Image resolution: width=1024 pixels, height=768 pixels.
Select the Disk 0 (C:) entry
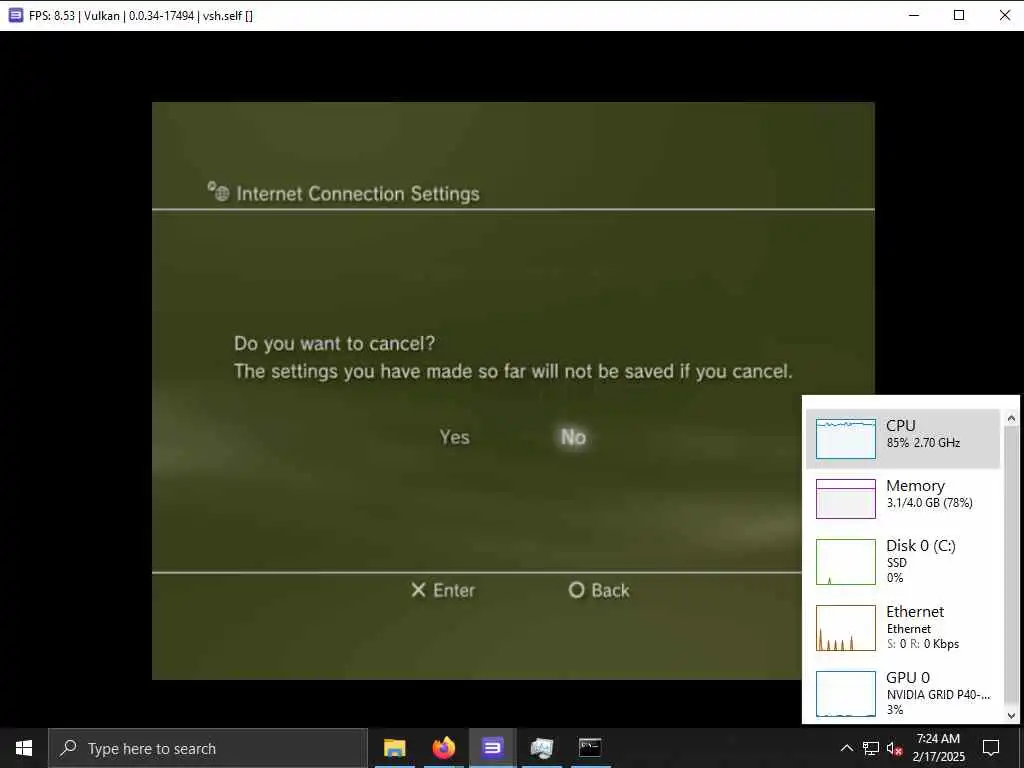(x=903, y=561)
